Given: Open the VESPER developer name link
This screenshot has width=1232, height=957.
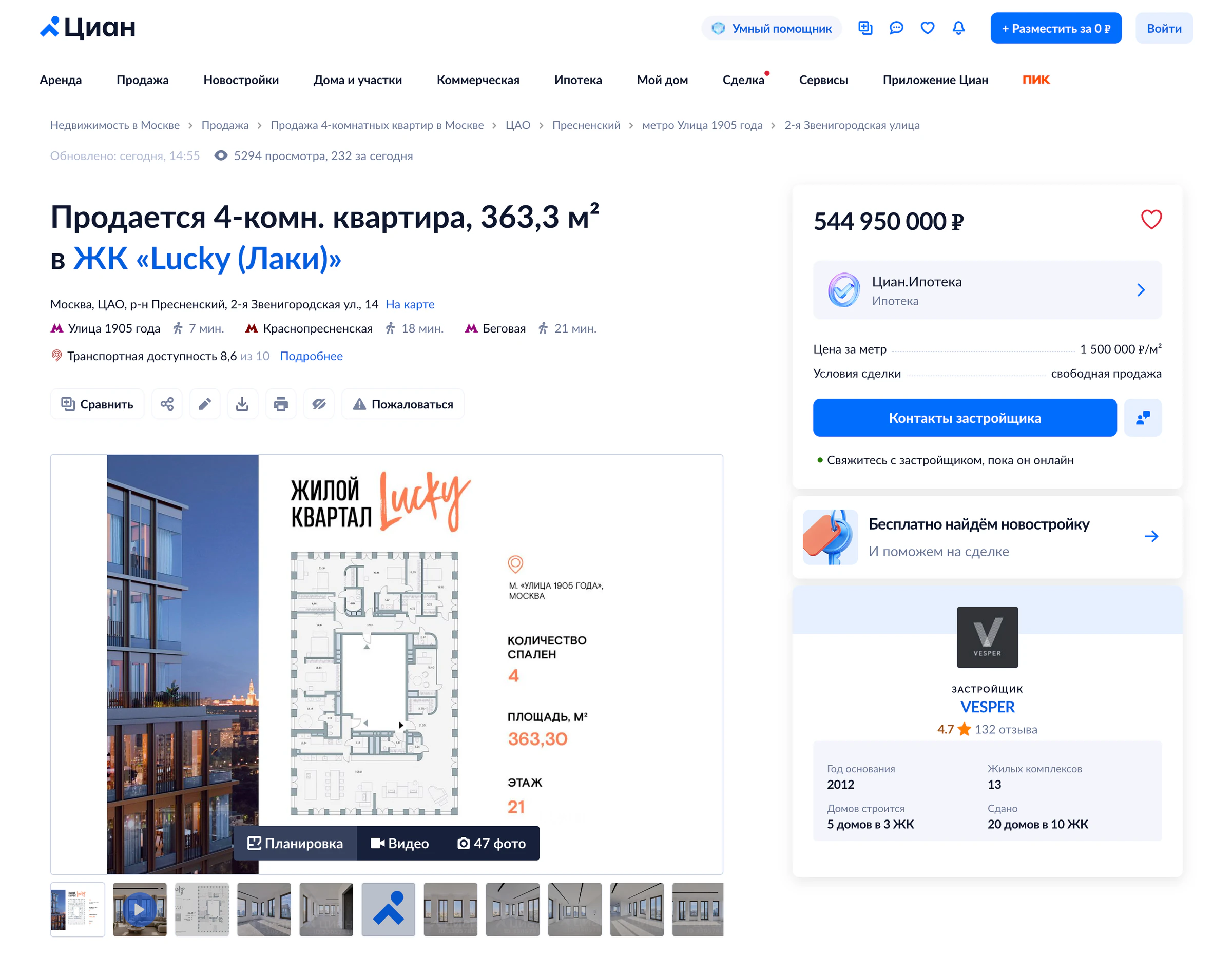Looking at the screenshot, I should (x=987, y=707).
